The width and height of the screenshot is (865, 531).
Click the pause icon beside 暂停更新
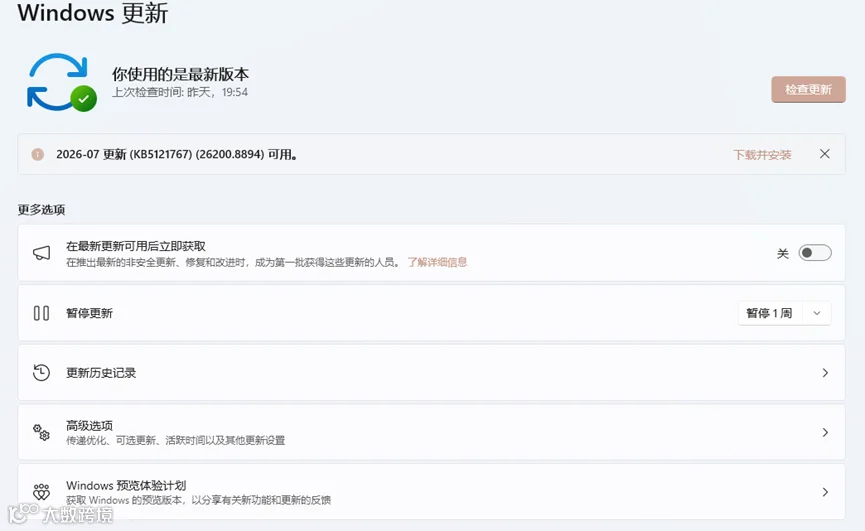point(41,313)
